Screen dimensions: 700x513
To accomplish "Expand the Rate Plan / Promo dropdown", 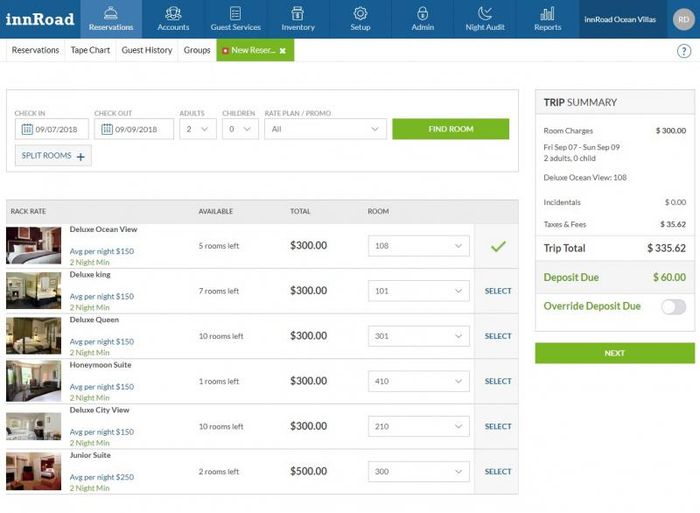I will click(x=325, y=129).
